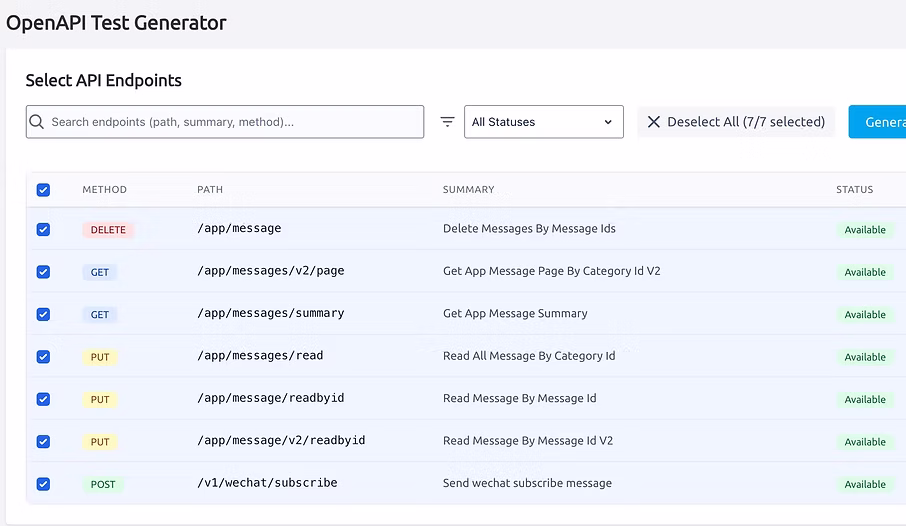Click summary Get App Message Summary
The width and height of the screenshot is (906, 526).
pos(515,313)
